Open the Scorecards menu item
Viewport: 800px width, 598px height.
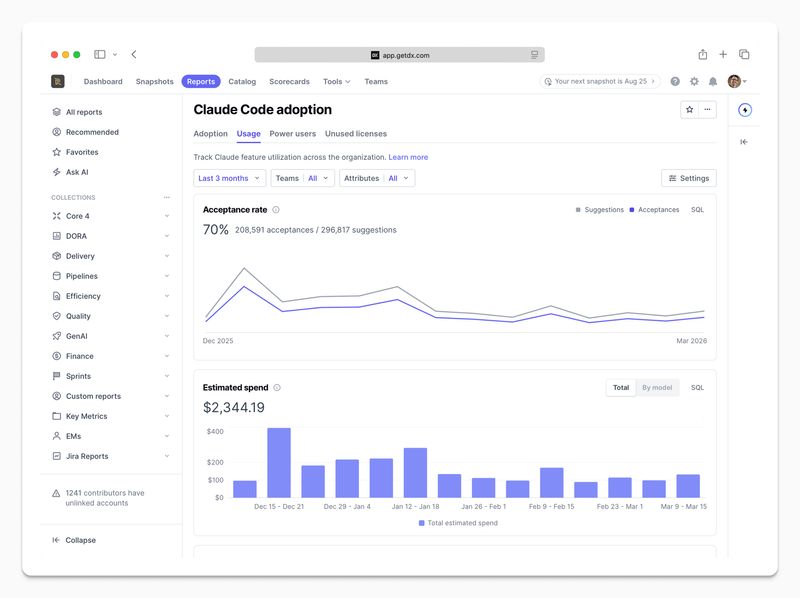pos(289,82)
